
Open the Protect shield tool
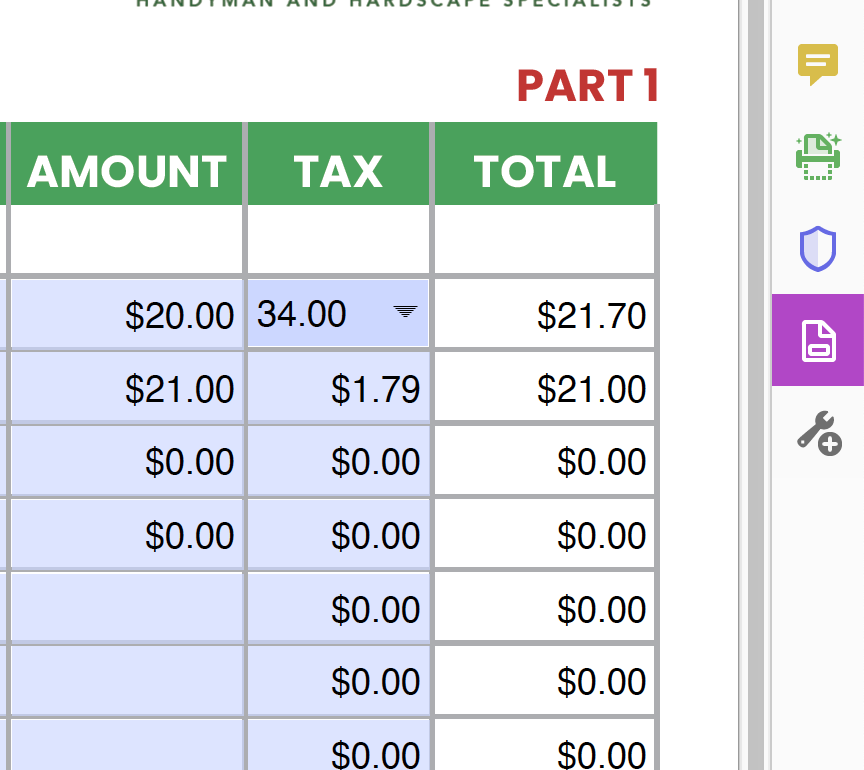[817, 248]
